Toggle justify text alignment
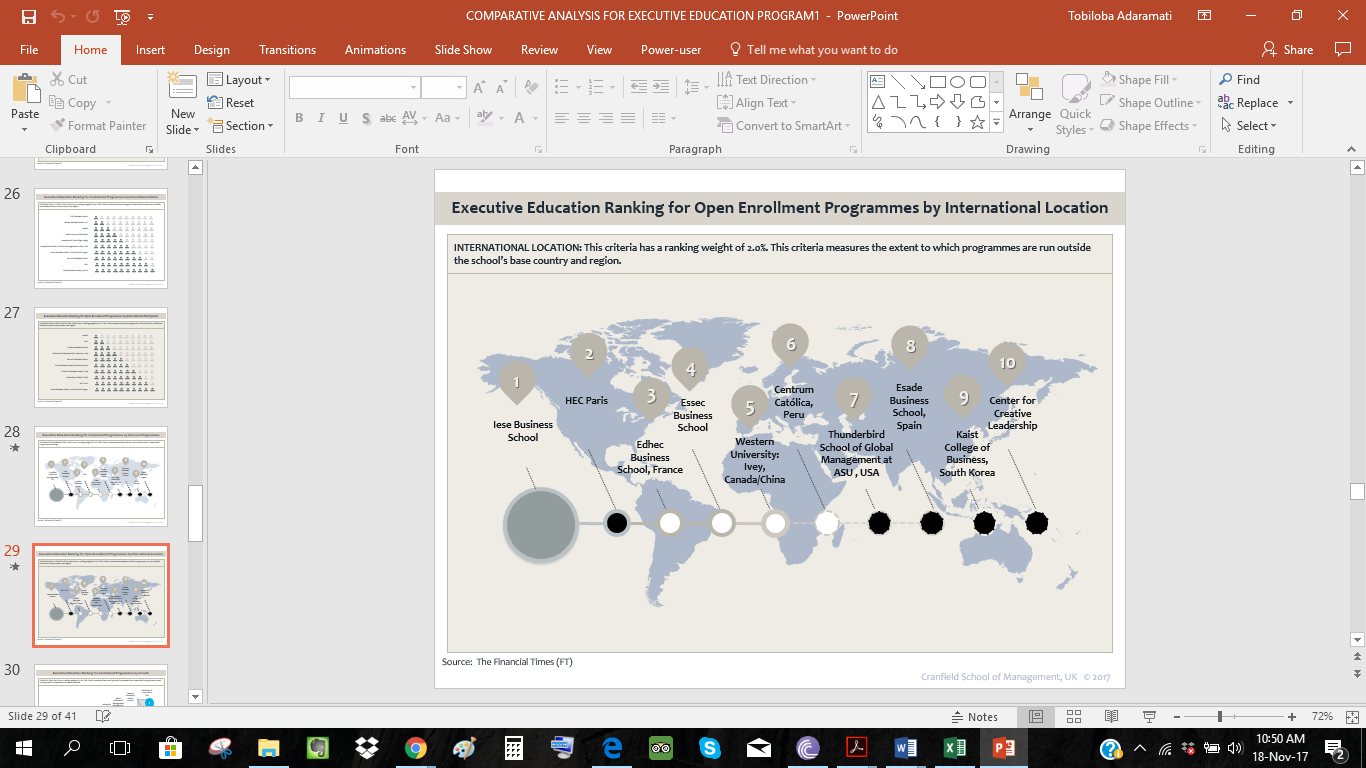Image resolution: width=1366 pixels, height=768 pixels. 628,118
